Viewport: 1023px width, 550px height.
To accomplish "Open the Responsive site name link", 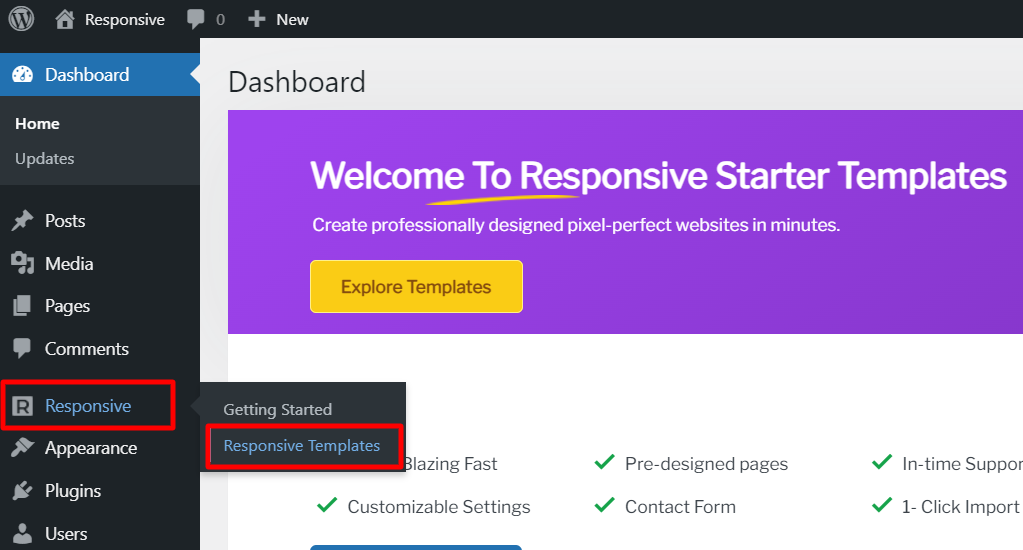I will tap(125, 20).
